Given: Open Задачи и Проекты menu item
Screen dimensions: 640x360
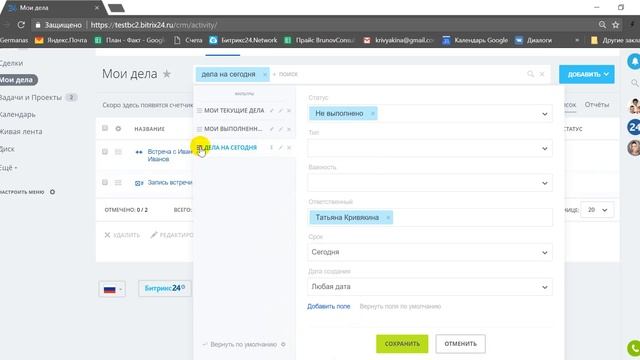Looking at the screenshot, I should tap(30, 98).
